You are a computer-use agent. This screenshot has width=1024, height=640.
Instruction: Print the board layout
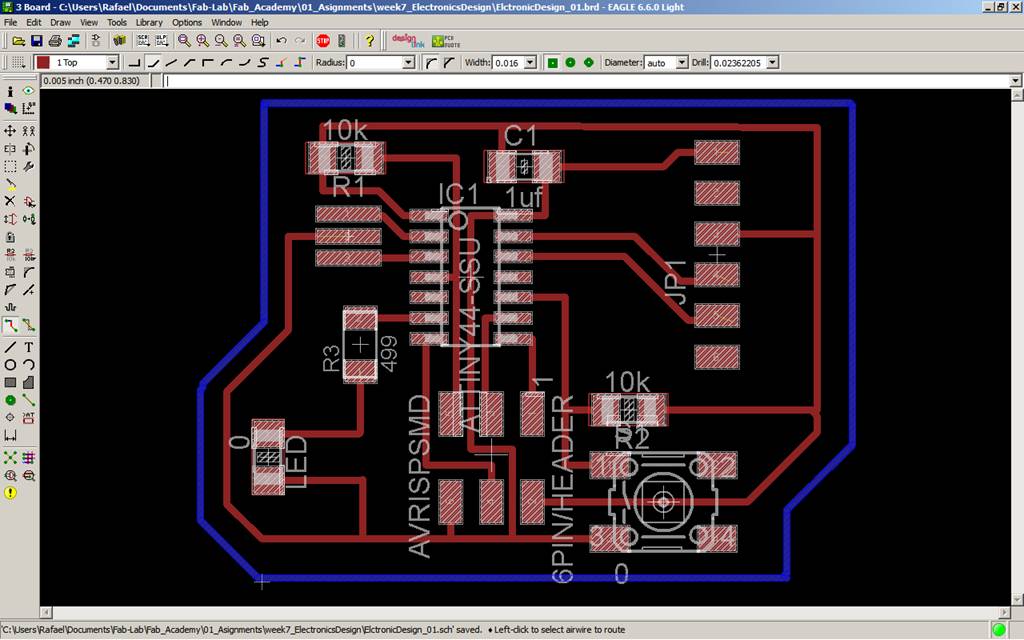tap(55, 41)
